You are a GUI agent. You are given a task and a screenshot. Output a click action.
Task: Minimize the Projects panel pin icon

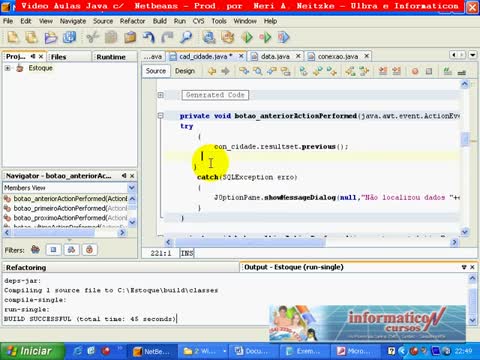tap(33, 56)
